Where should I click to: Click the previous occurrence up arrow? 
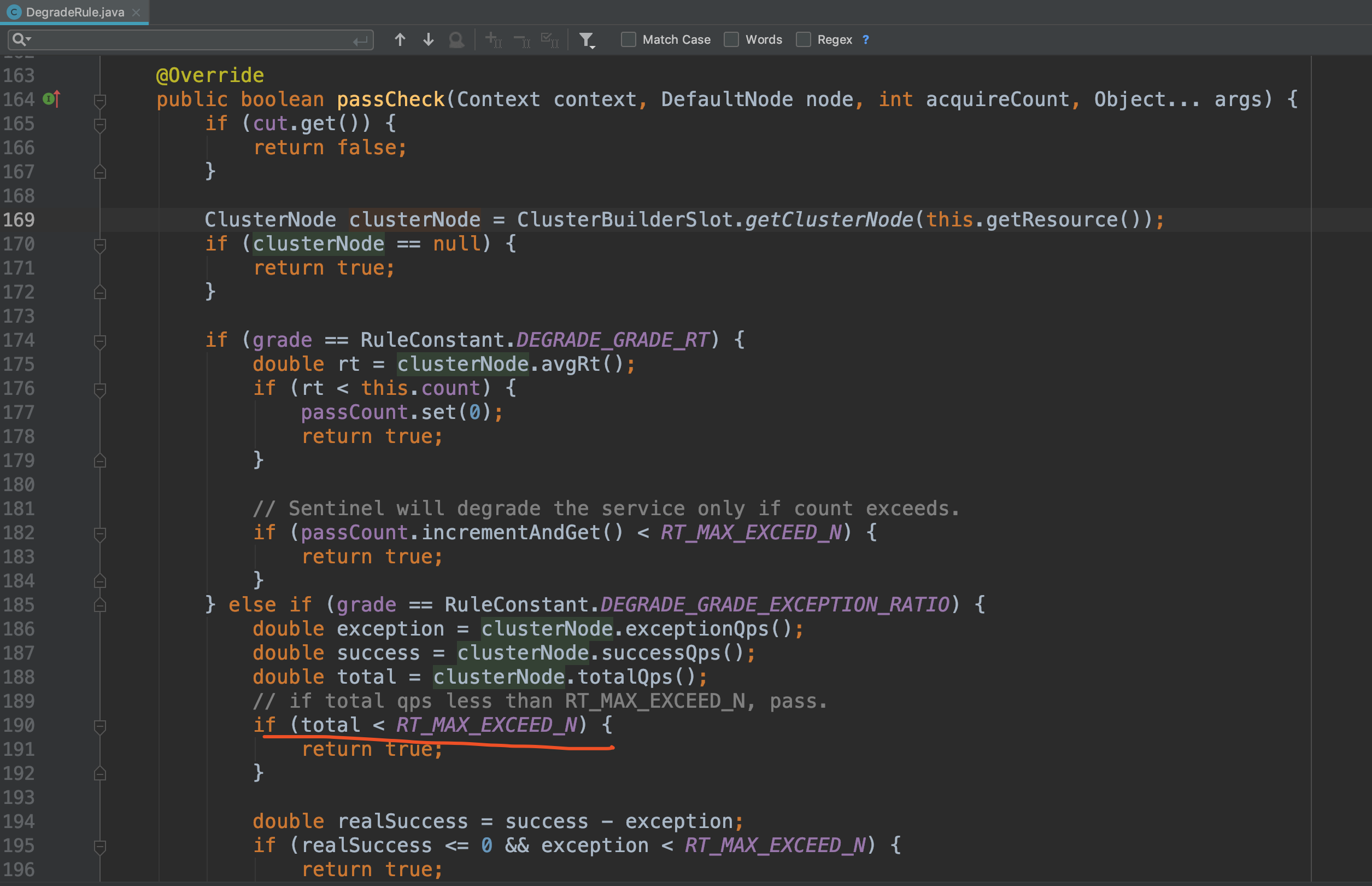[400, 39]
